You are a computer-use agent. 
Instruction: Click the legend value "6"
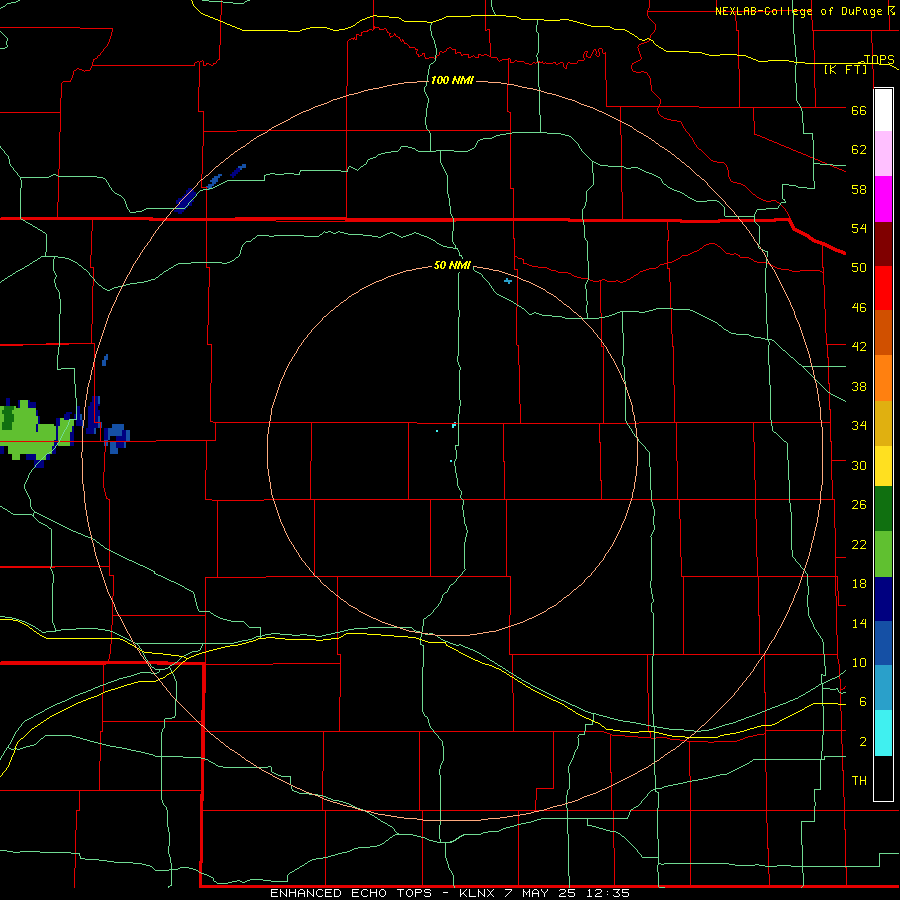pos(863,702)
